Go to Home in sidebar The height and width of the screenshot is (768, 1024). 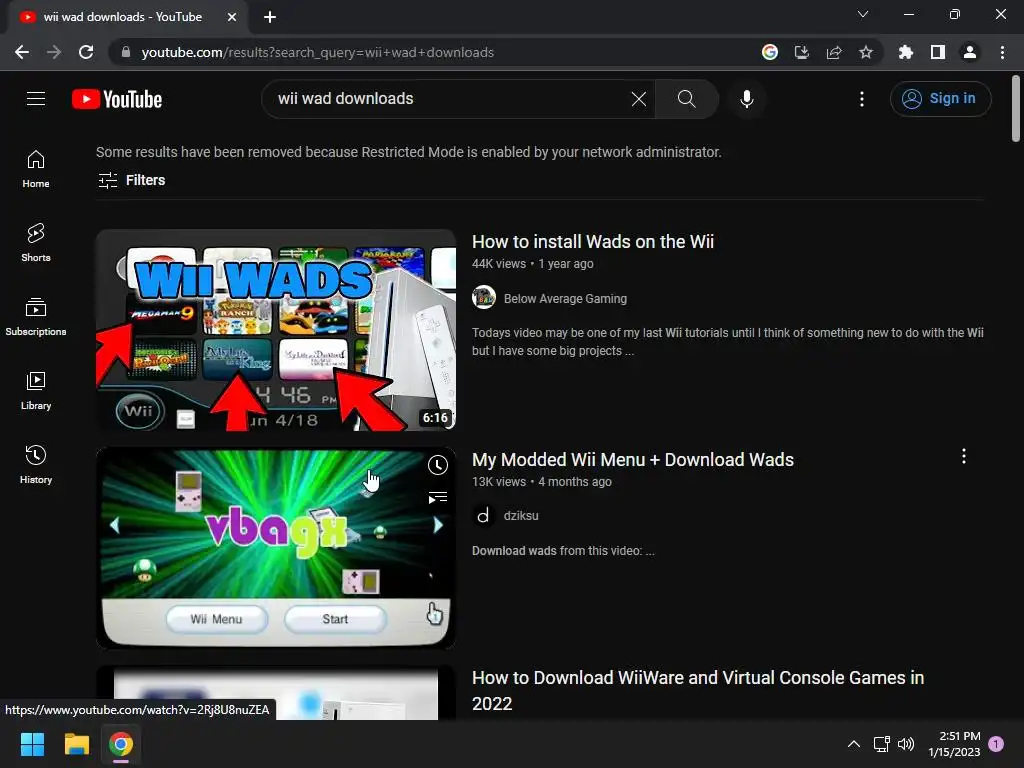[x=36, y=168]
